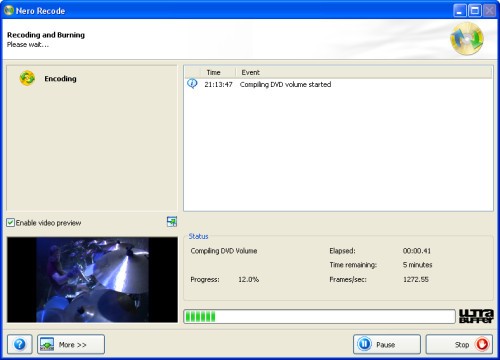The image size is (500, 360).
Task: Disable the Enable video preview checkbox
Action: 10,222
